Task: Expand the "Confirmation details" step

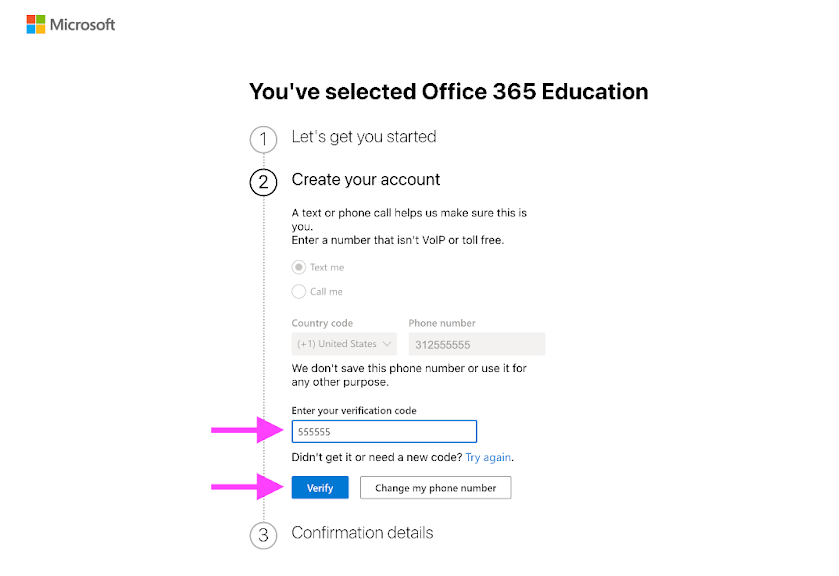Action: coord(362,533)
